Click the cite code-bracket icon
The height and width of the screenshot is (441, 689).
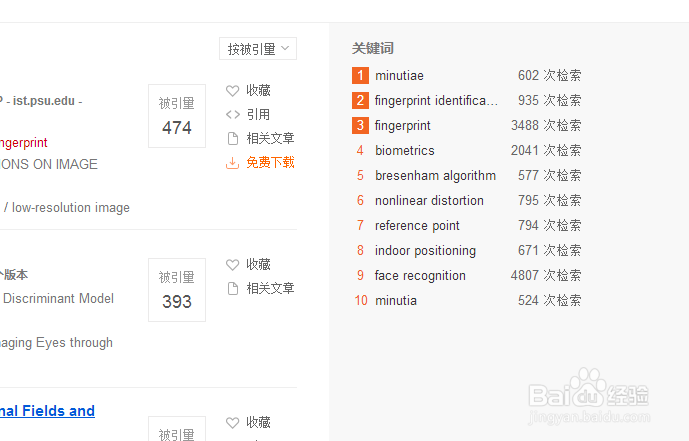(233, 115)
